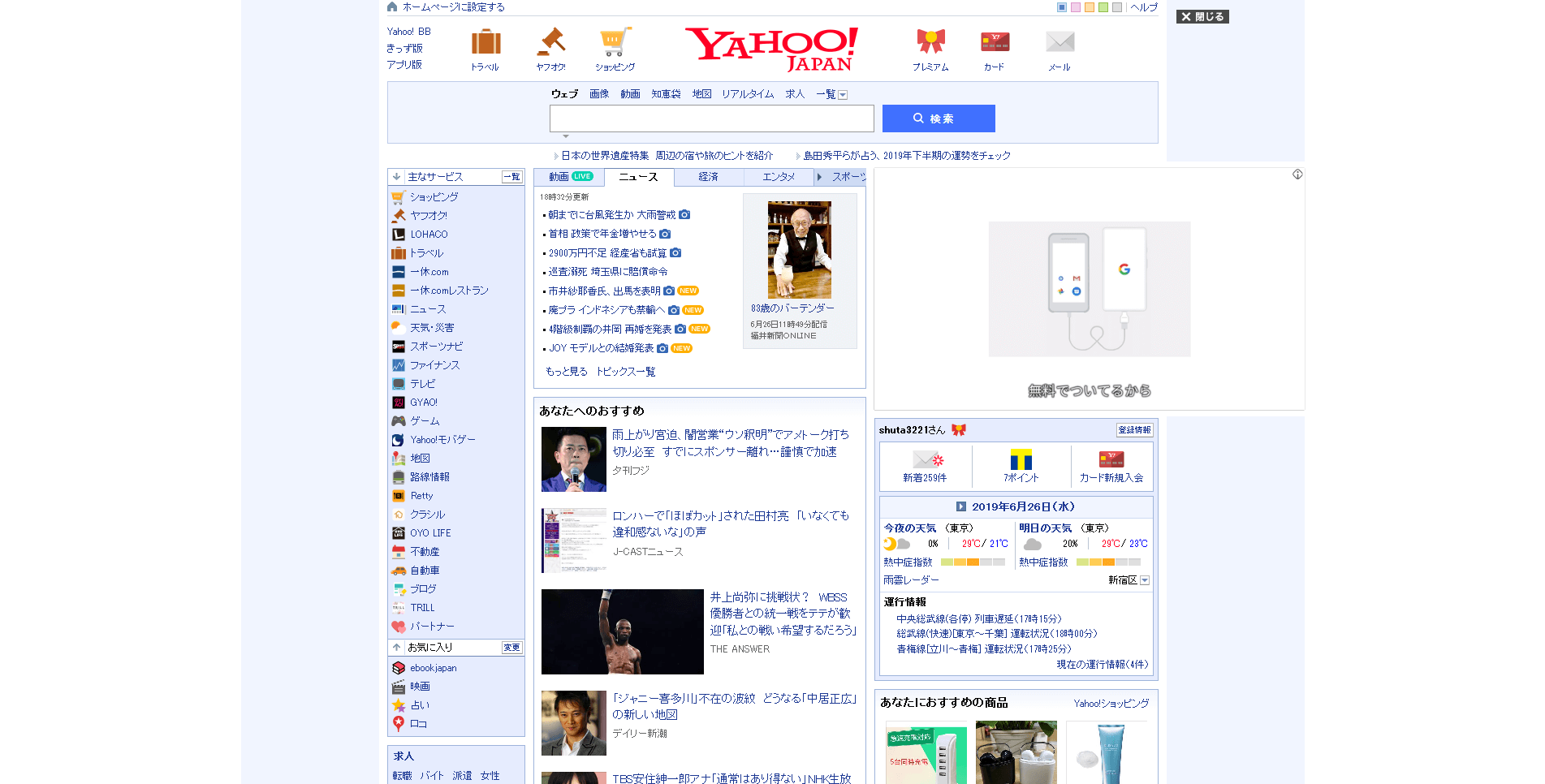Open search suggestions arrow below search box

tap(566, 136)
